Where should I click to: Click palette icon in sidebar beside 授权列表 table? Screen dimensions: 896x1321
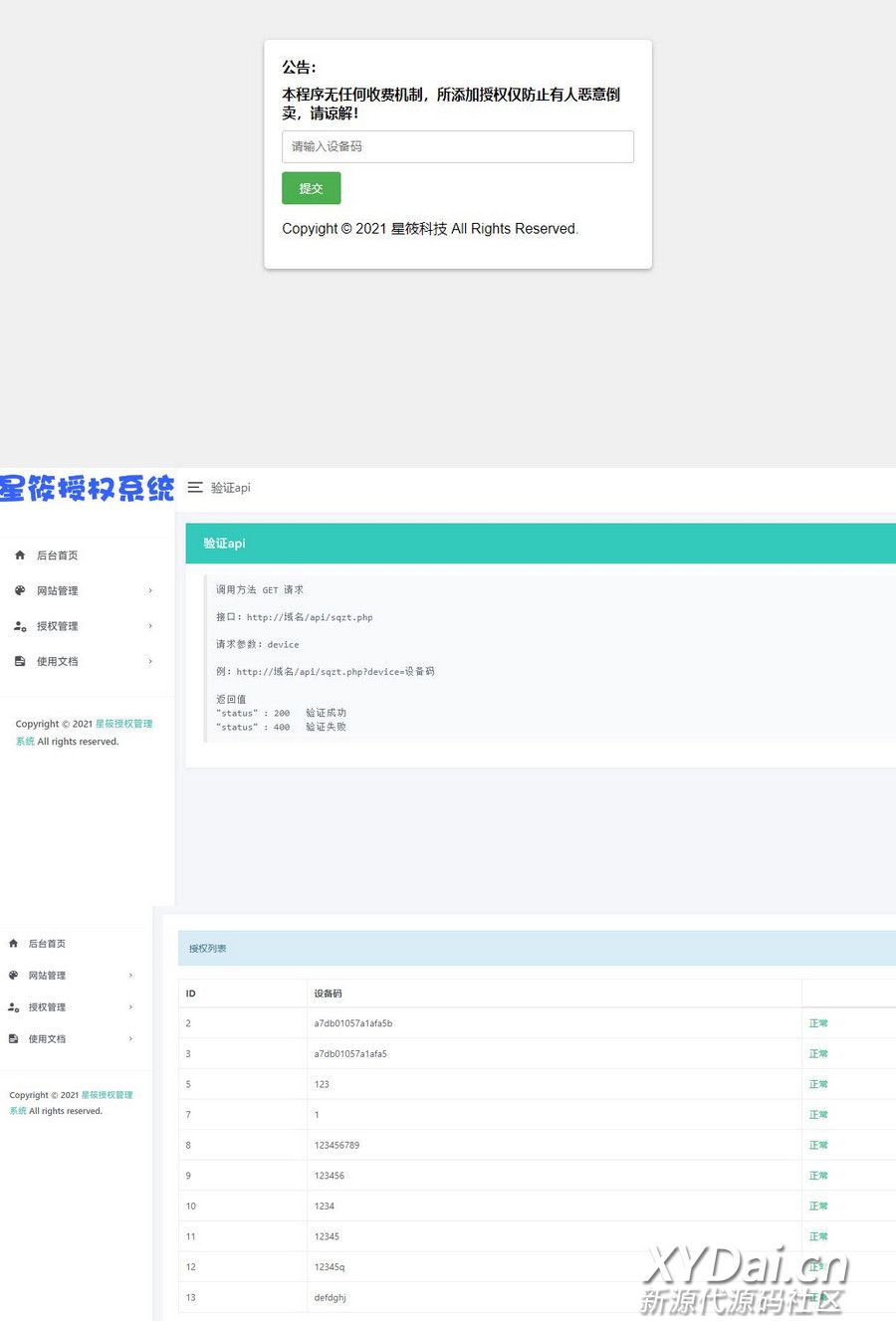tap(13, 976)
